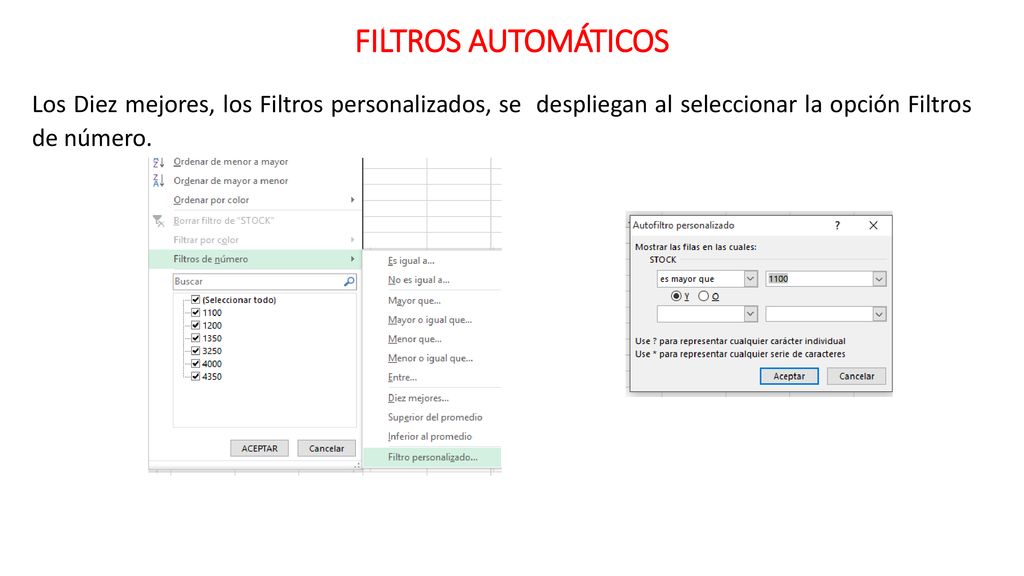Click the sort descending Z-A icon
The height and width of the screenshot is (576, 1024).
159,181
